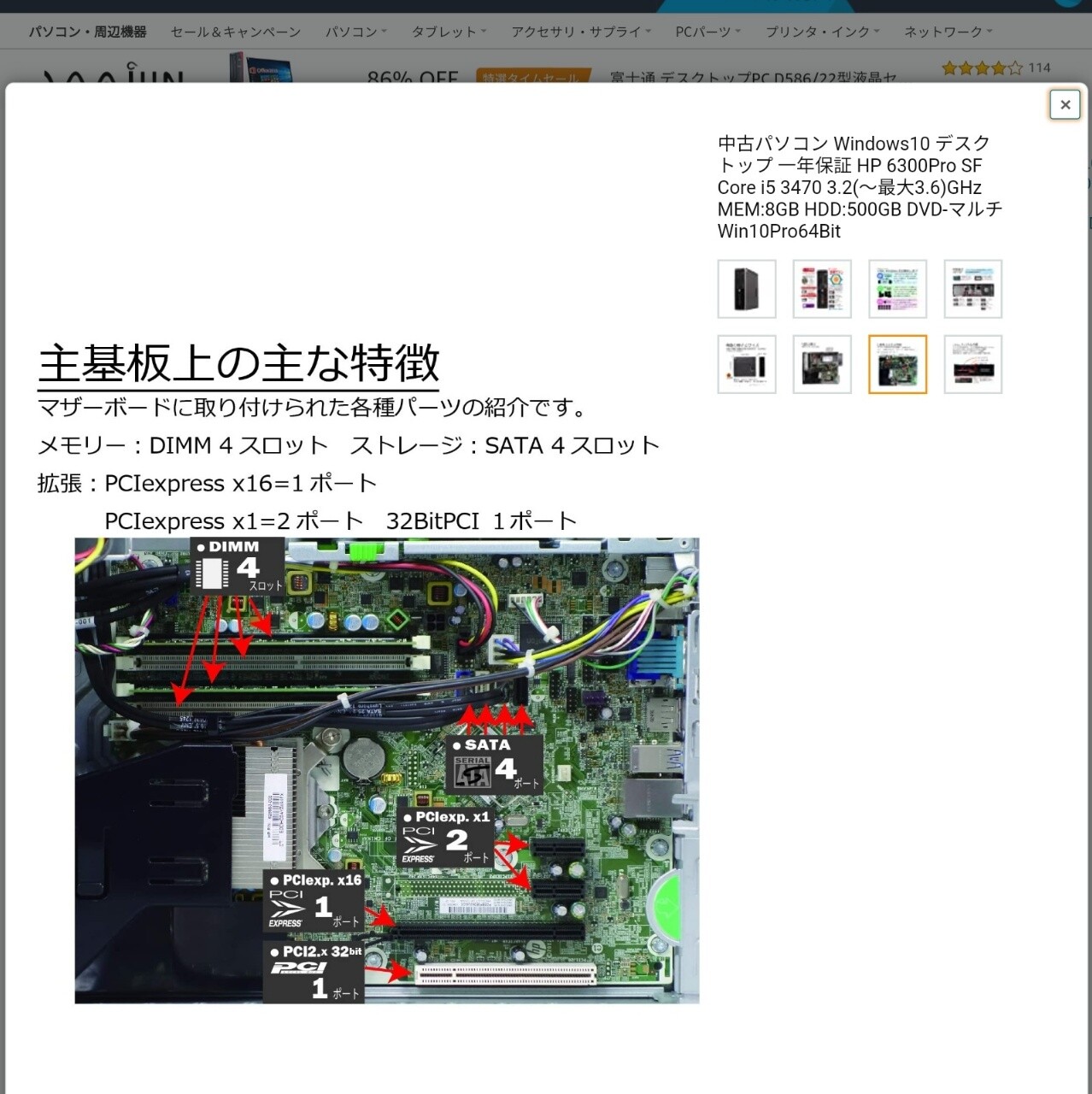Click the star rating with 114 reviews
The height and width of the screenshot is (1094, 1092).
point(982,68)
